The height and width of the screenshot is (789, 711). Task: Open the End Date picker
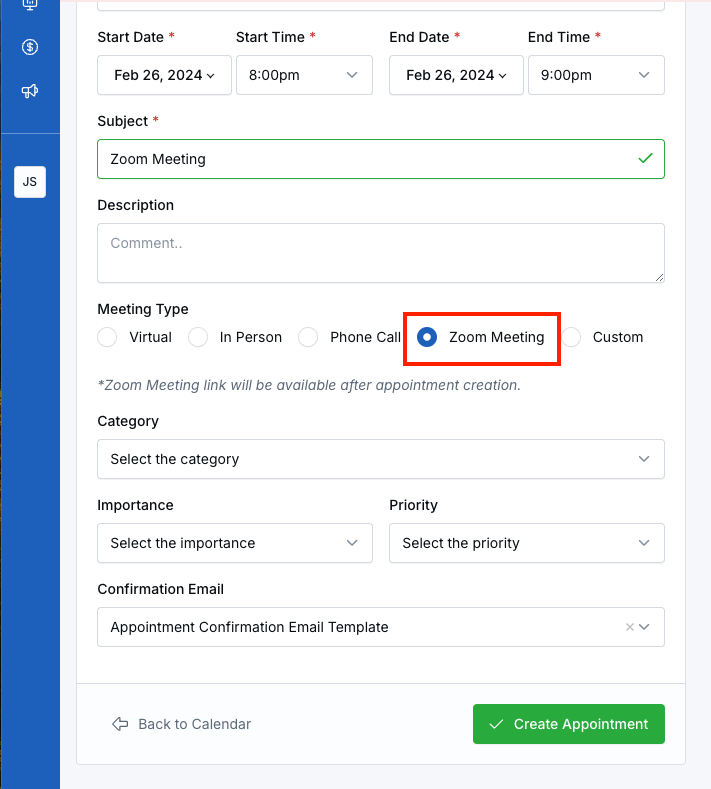[456, 75]
